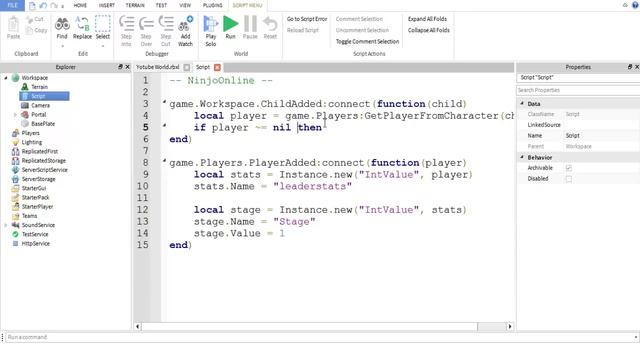
Task: Click Reload Script
Action: click(x=302, y=30)
